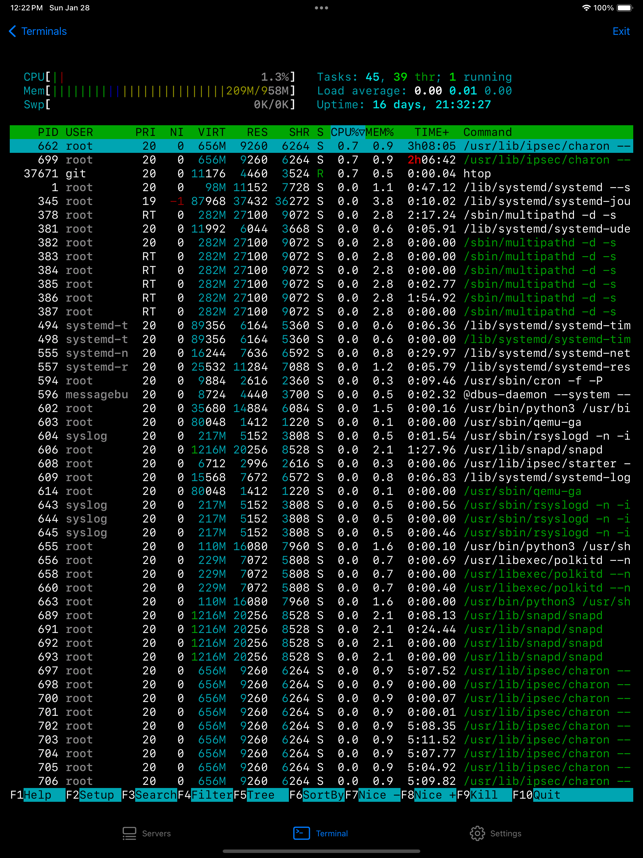The image size is (643, 858).
Task: Select PID 602 python3 row
Action: point(321,408)
